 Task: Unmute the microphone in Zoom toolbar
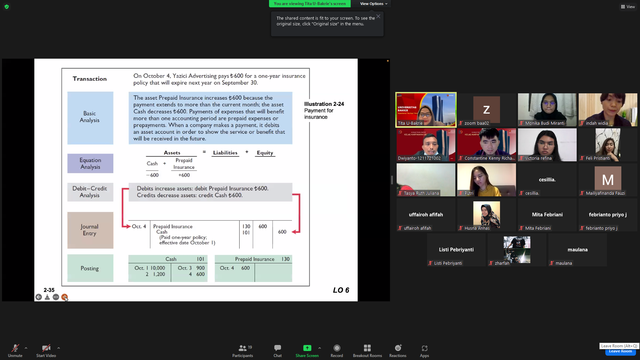(15, 350)
